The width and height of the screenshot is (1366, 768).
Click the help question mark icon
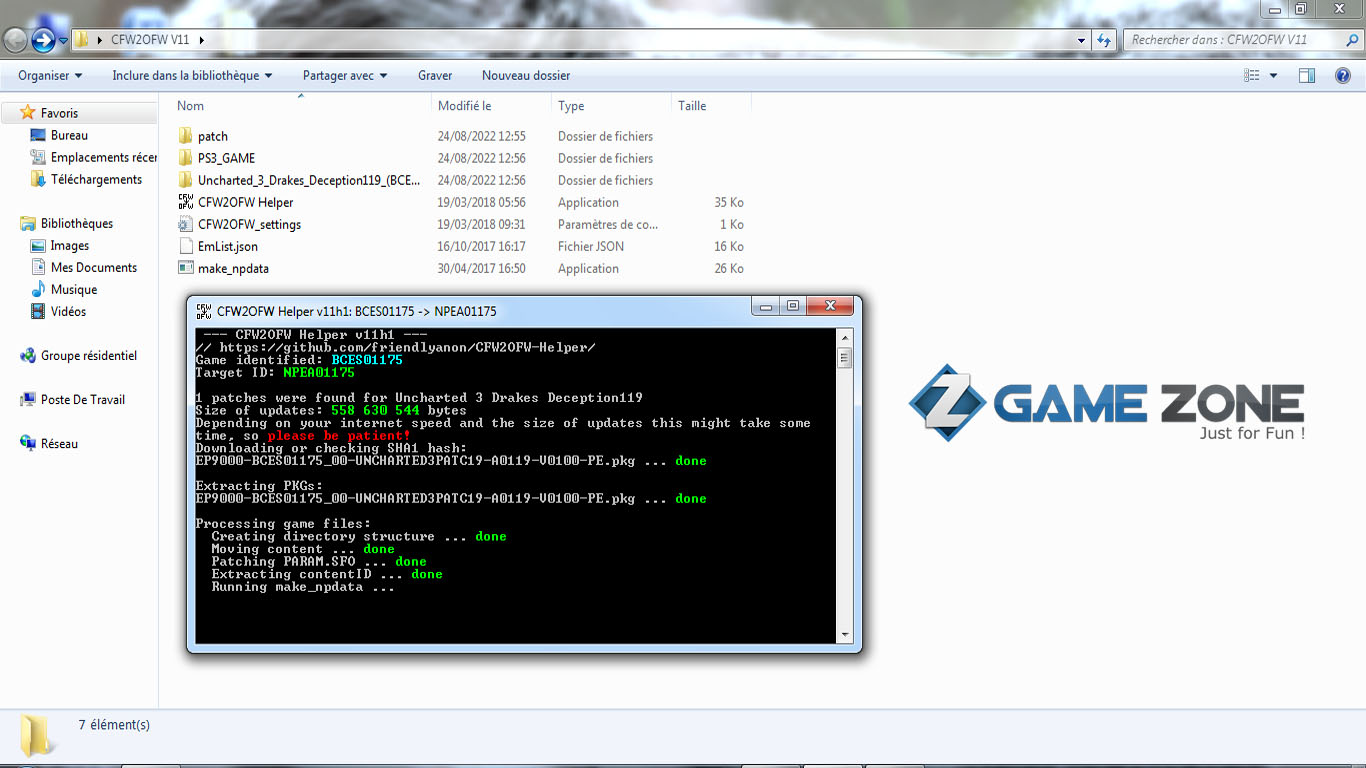1343,75
